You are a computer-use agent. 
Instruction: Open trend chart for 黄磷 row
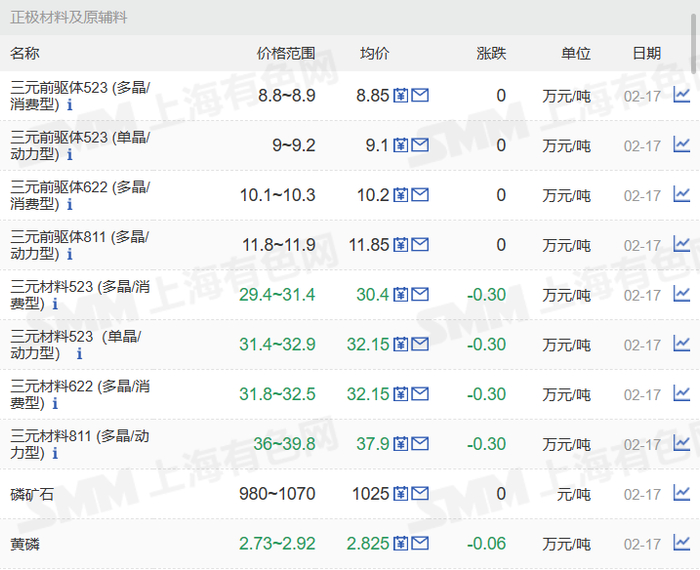point(682,543)
